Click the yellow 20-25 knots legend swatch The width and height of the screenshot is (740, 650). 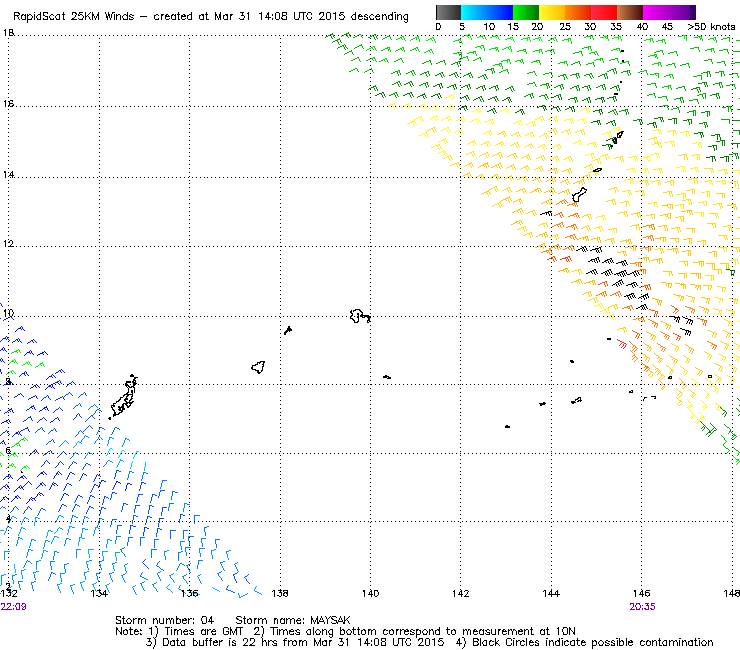tap(552, 12)
